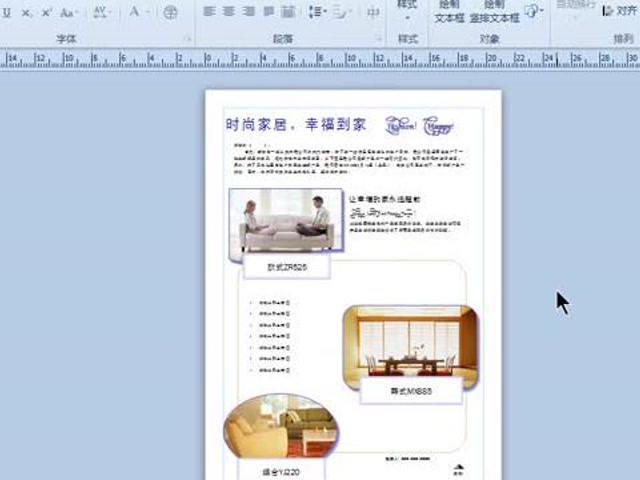Viewport: 640px width, 480px height.
Task: Apply superscript formatting
Action: pyautogui.click(x=47, y=13)
